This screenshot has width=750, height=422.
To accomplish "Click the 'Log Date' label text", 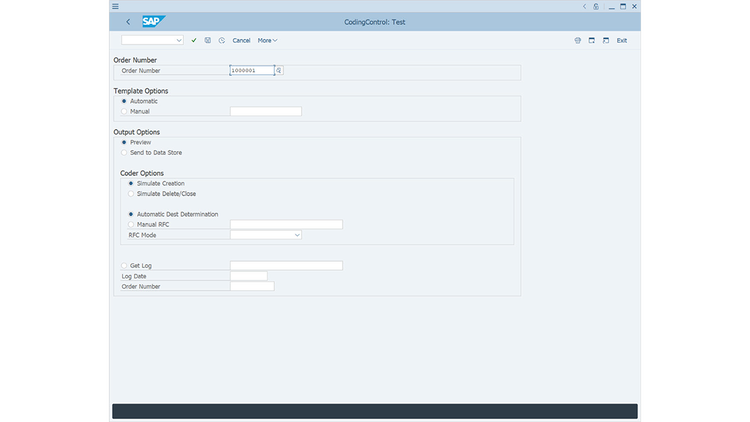I will [134, 276].
